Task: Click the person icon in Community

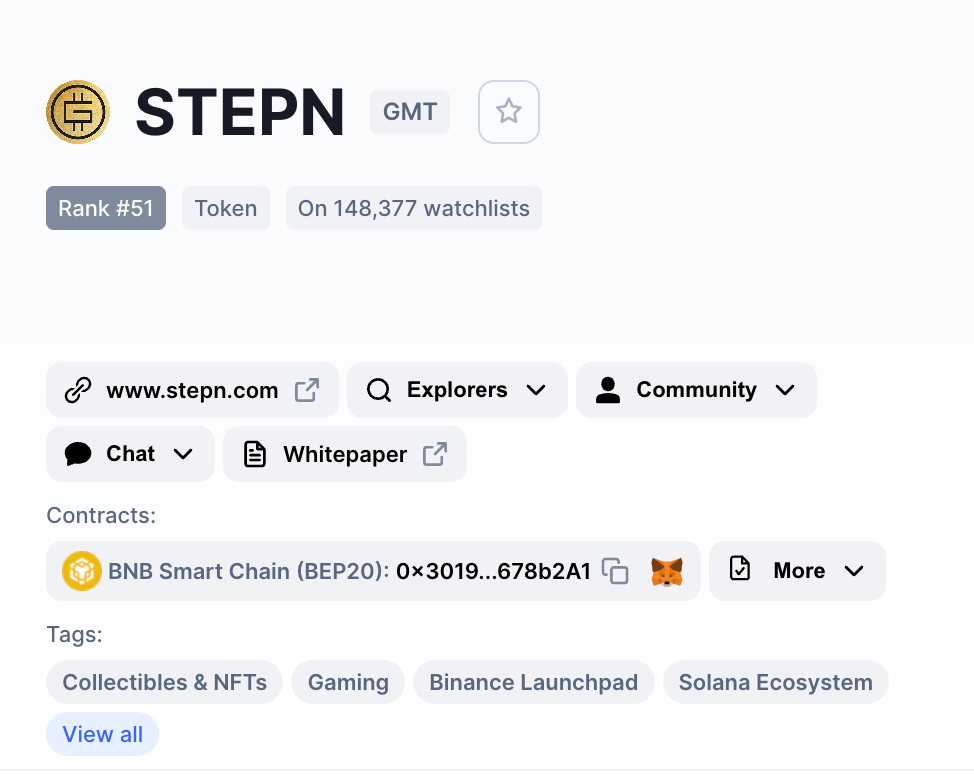Action: point(608,390)
